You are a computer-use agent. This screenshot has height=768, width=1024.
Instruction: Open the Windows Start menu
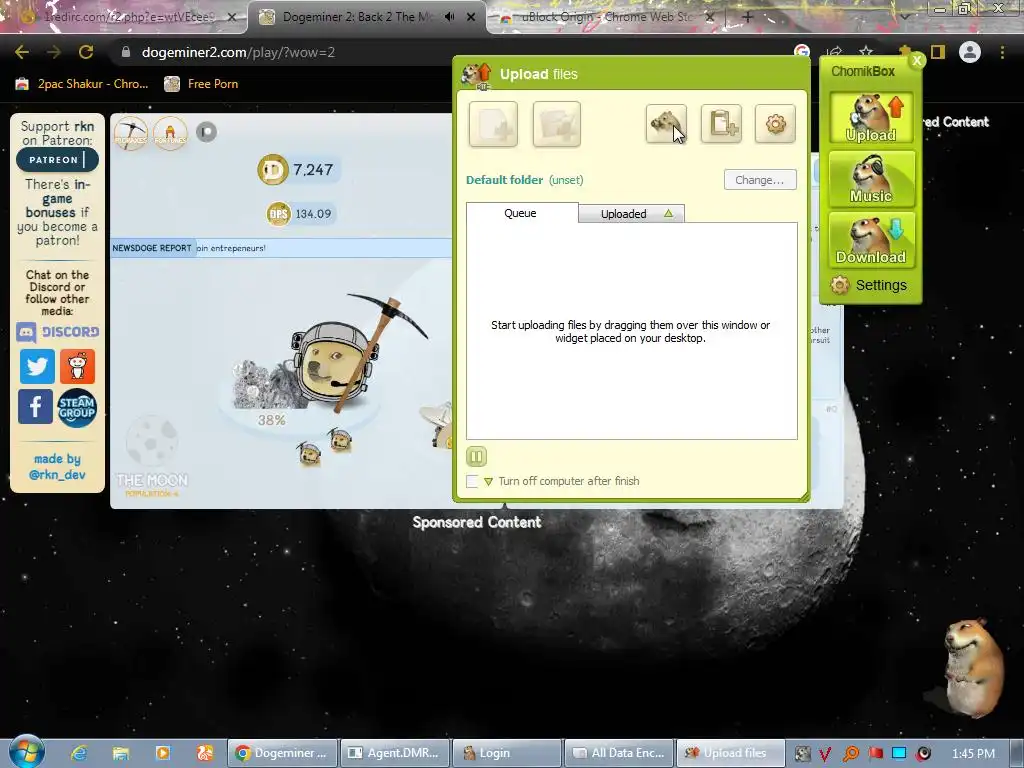pyautogui.click(x=27, y=752)
